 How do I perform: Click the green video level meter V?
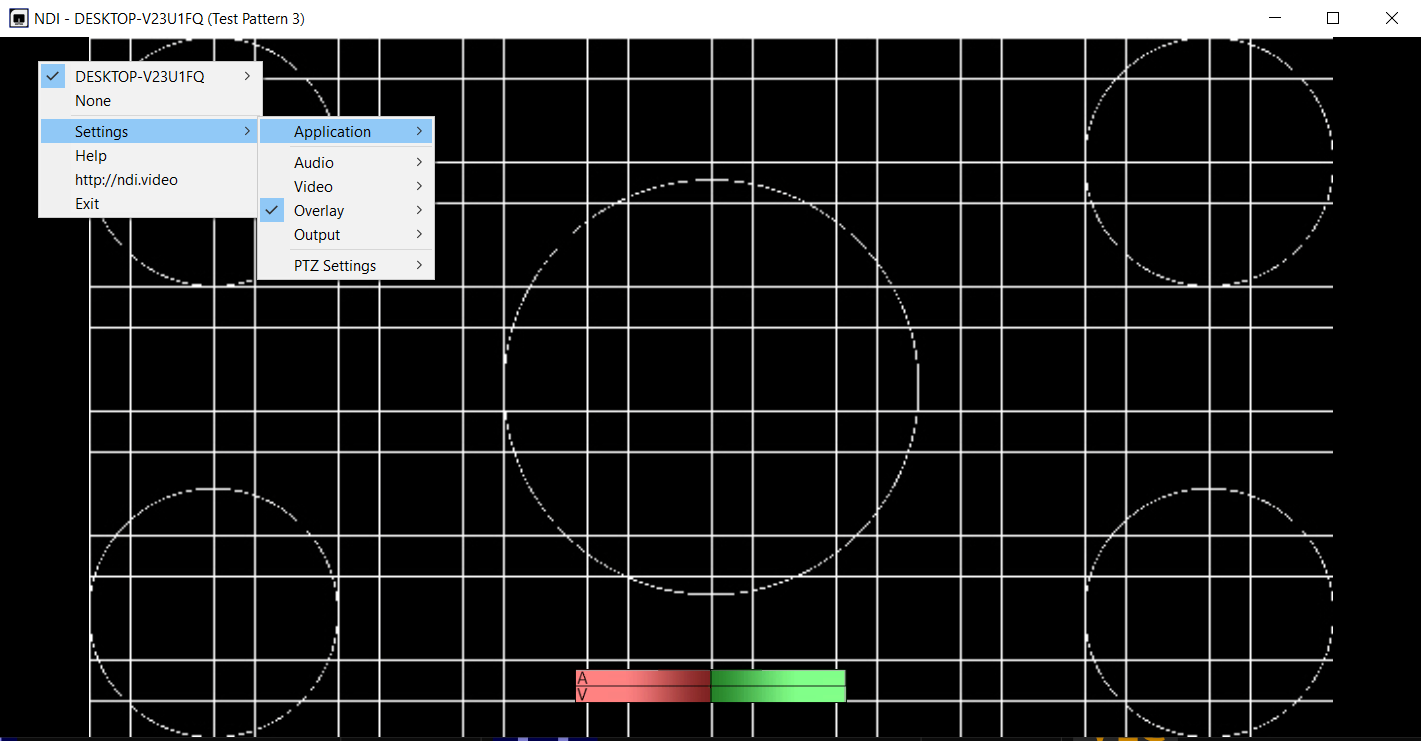point(778,694)
